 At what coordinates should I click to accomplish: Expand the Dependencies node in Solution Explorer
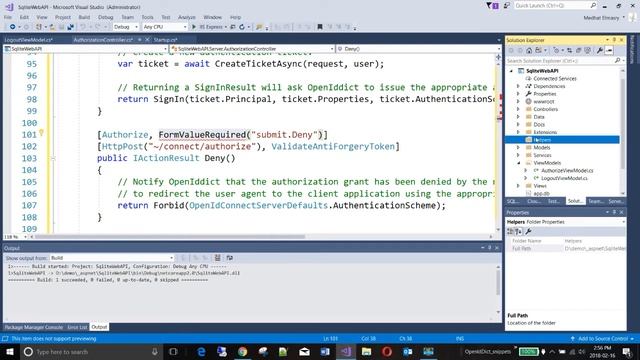pyautogui.click(x=518, y=86)
